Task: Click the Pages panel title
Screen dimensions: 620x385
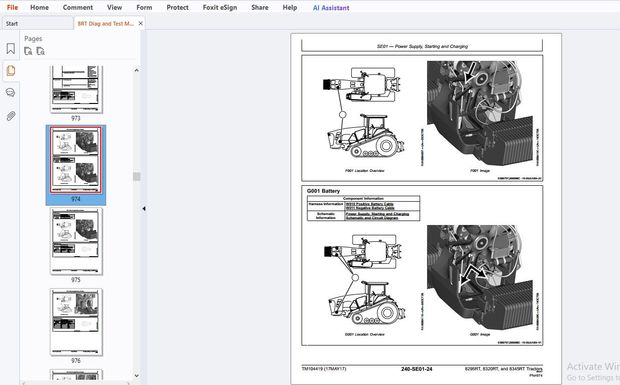Action: [33, 39]
